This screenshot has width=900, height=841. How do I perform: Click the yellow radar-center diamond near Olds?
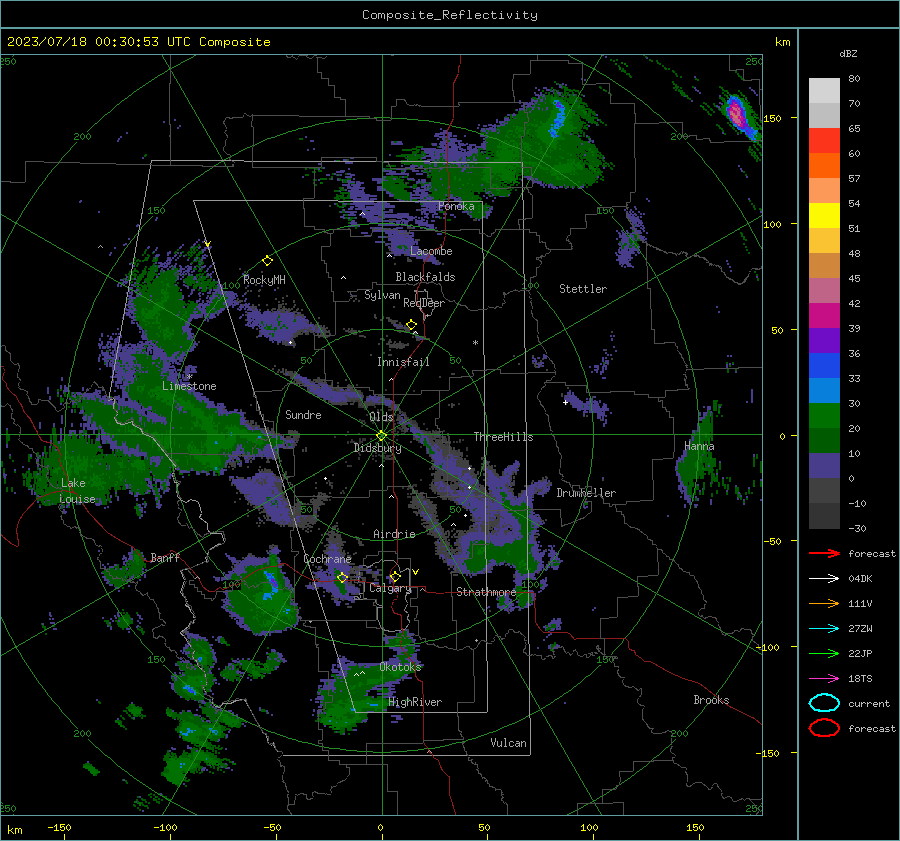(x=381, y=436)
